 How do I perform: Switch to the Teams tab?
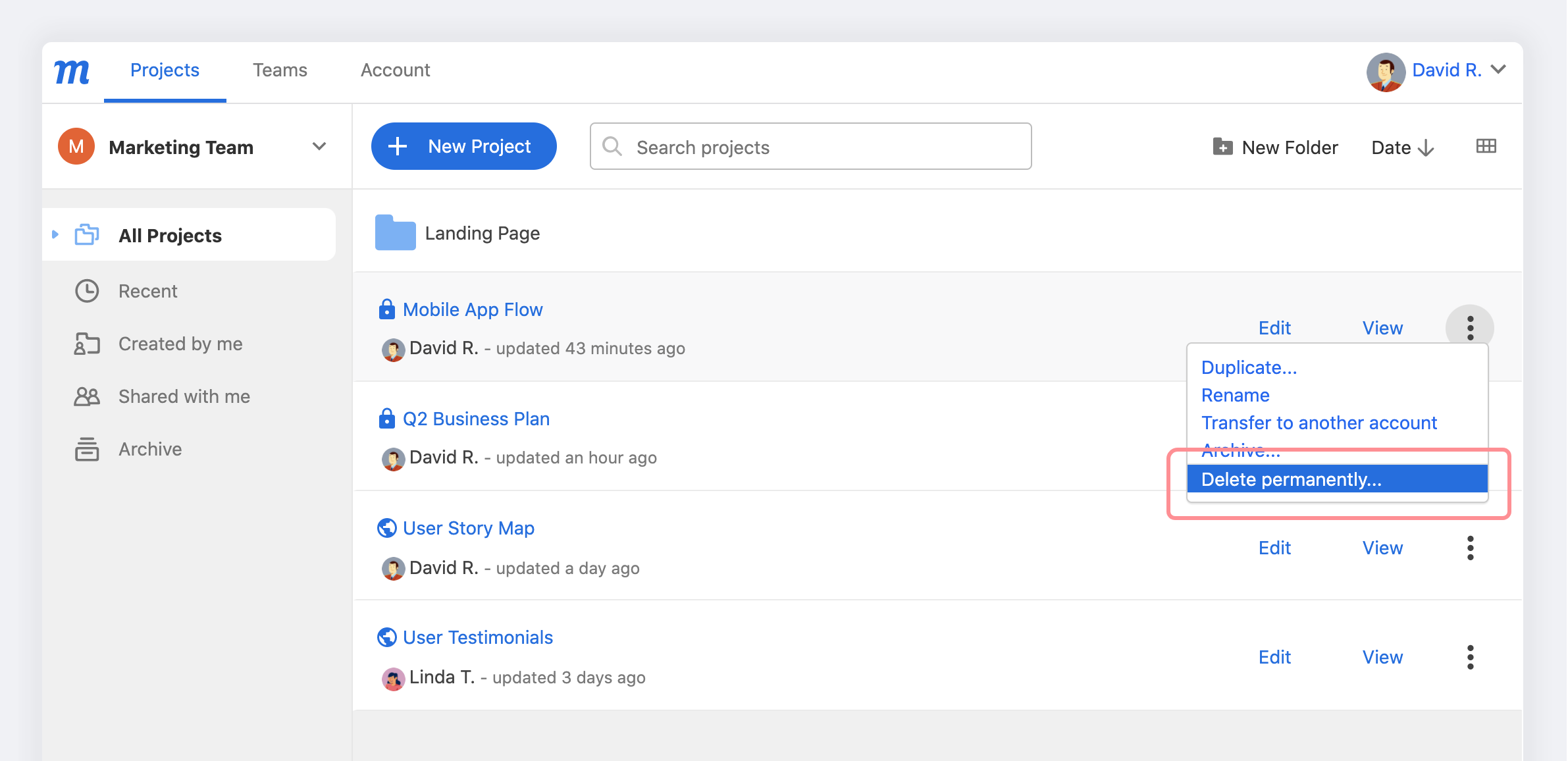(x=280, y=70)
